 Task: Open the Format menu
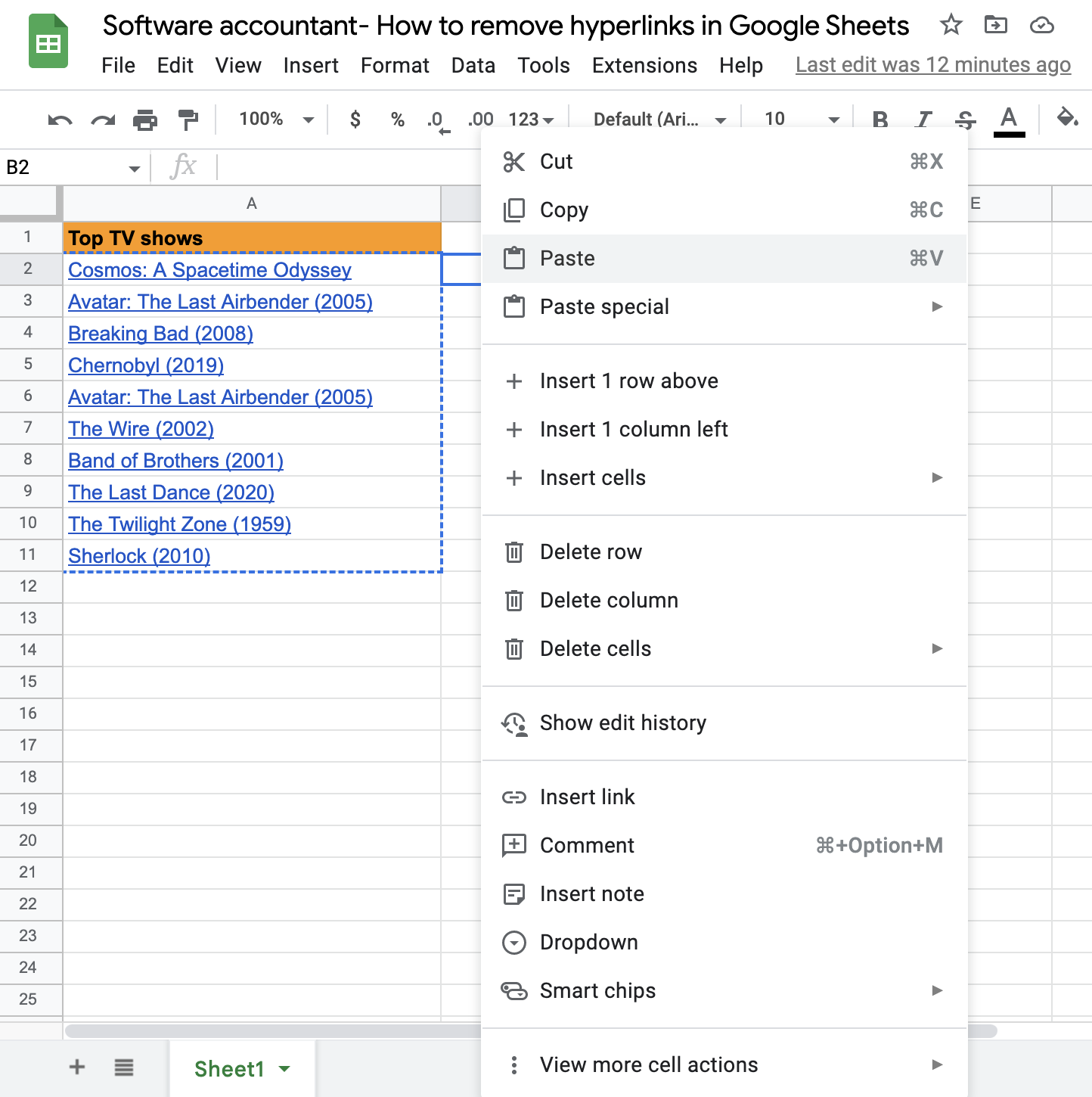tap(395, 66)
